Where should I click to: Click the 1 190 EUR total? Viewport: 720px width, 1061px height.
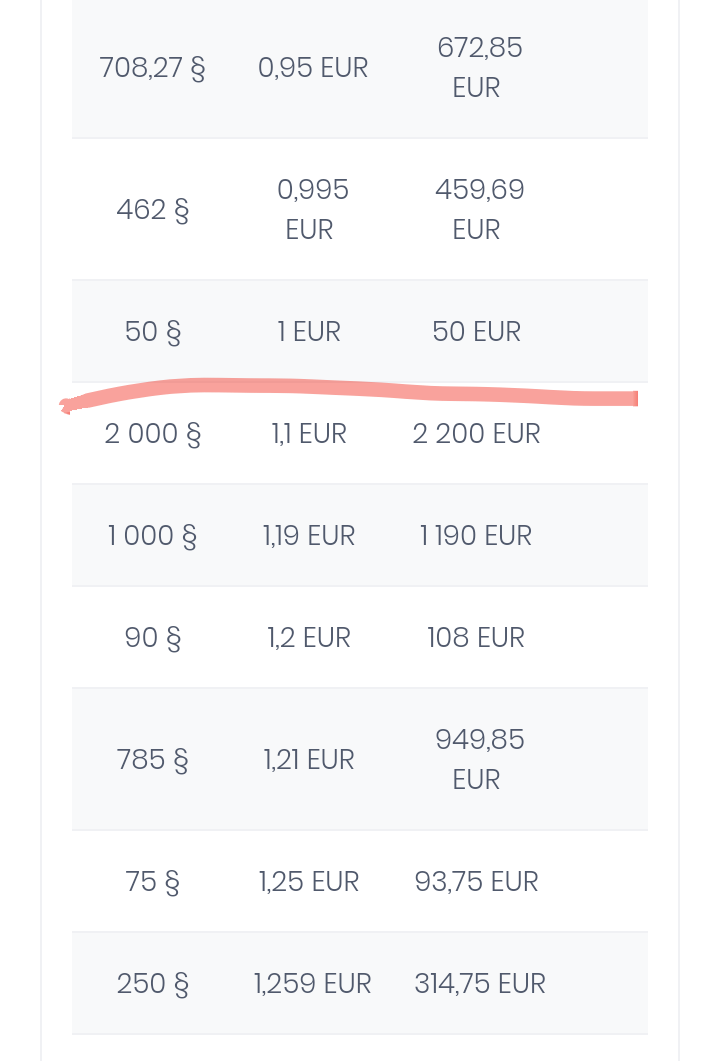point(476,536)
